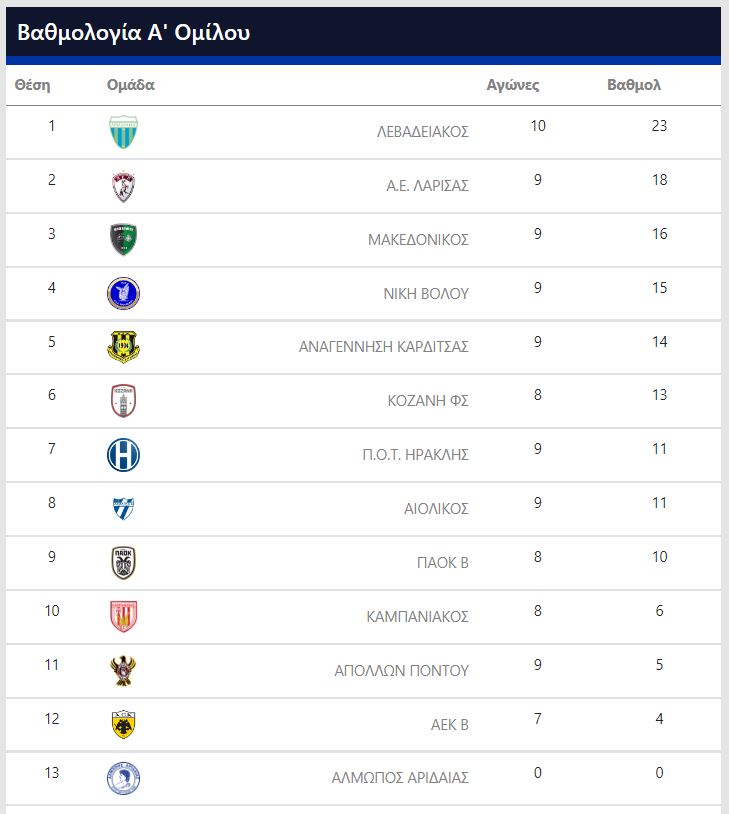Click the ΚΟΖΑΝΗ ΦΣ shield logo
729x814 pixels.
(x=124, y=401)
